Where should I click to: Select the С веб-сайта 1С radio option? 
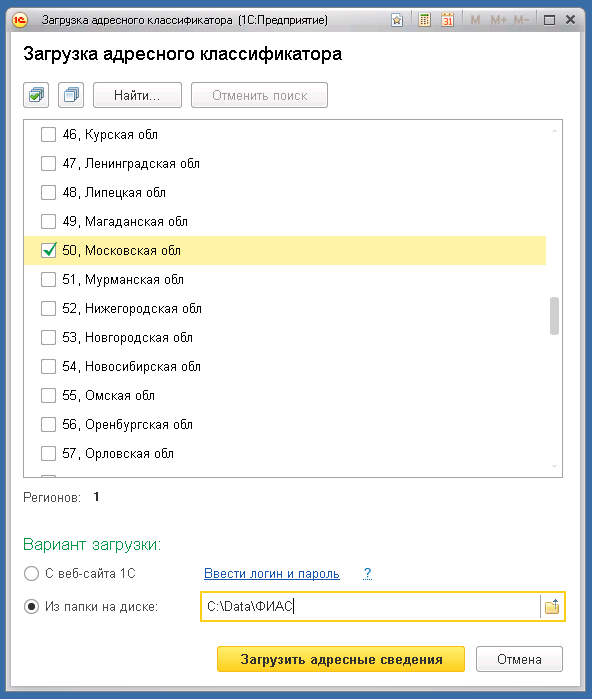point(31,573)
